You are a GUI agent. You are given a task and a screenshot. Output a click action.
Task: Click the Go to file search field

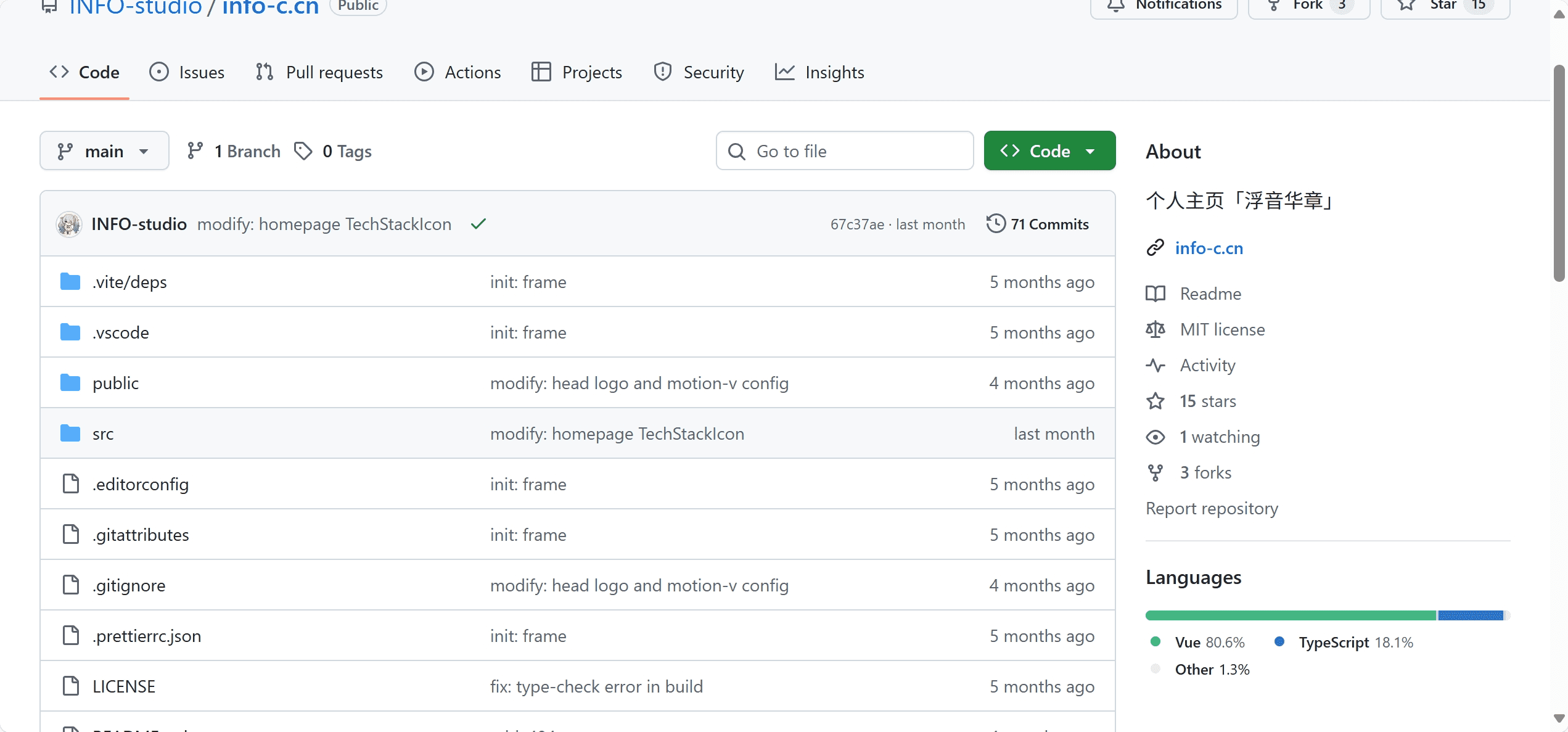[x=845, y=150]
